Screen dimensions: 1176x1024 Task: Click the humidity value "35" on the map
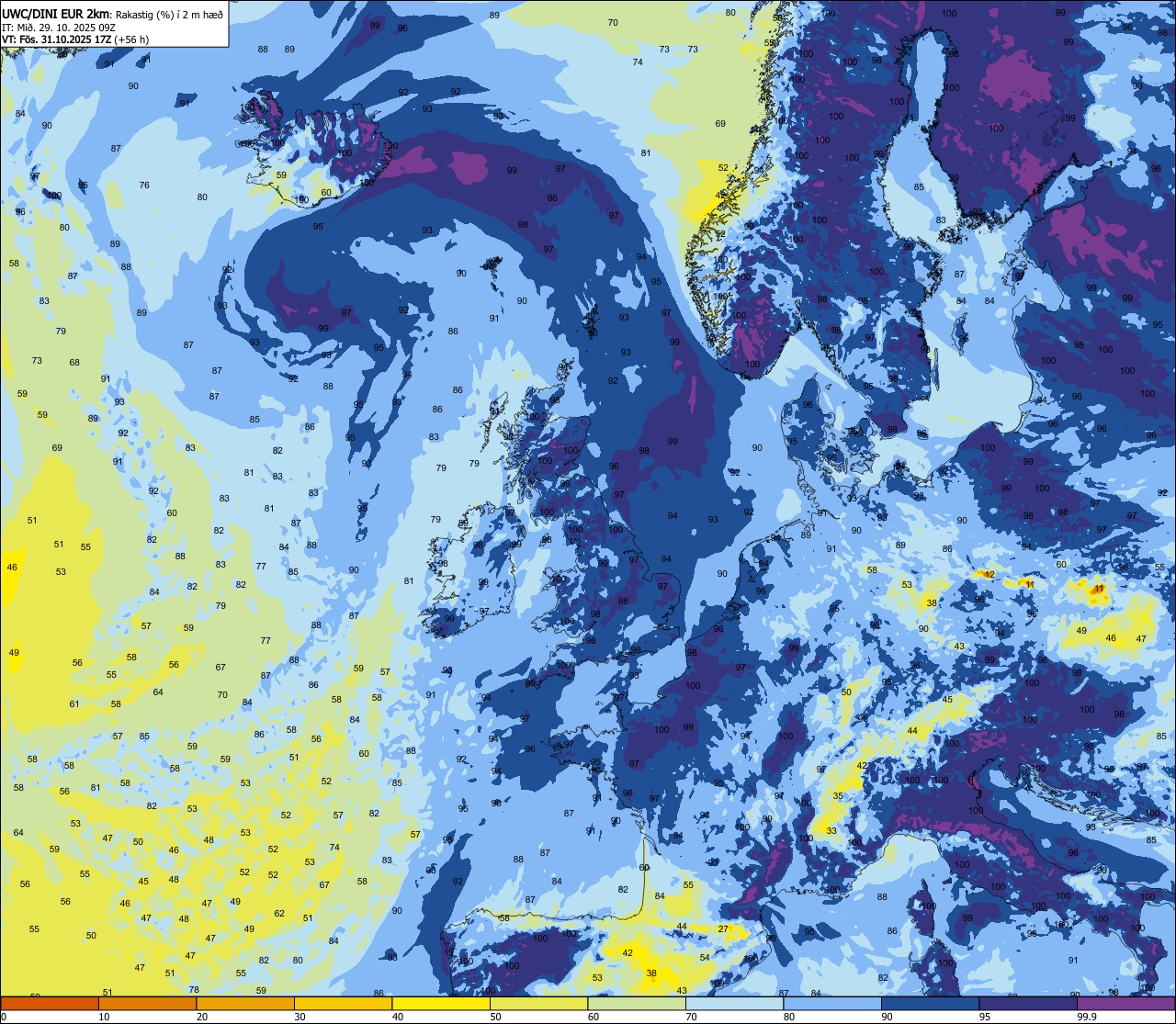tap(838, 796)
